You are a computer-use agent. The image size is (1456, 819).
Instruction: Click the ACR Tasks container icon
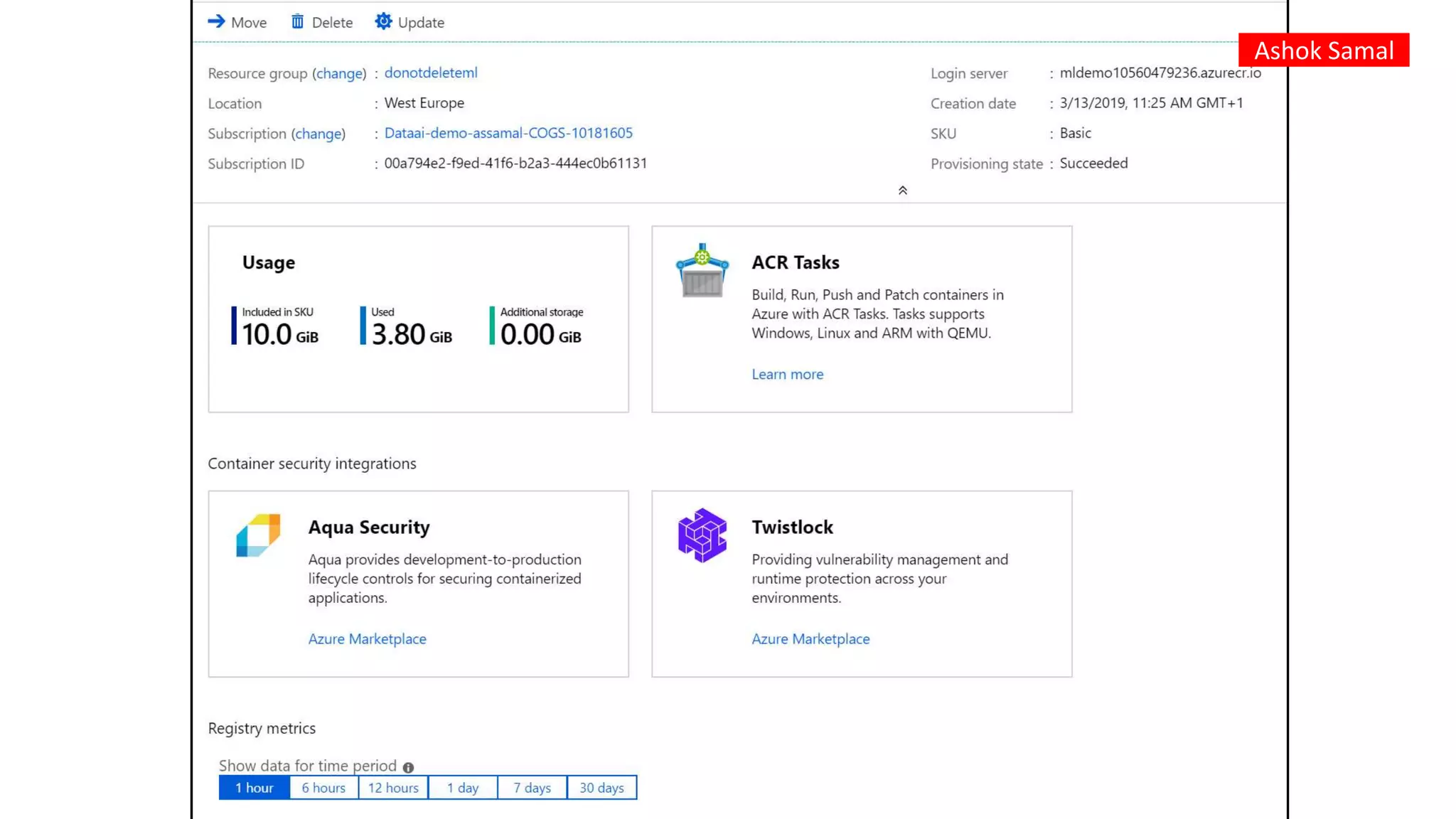pos(702,270)
